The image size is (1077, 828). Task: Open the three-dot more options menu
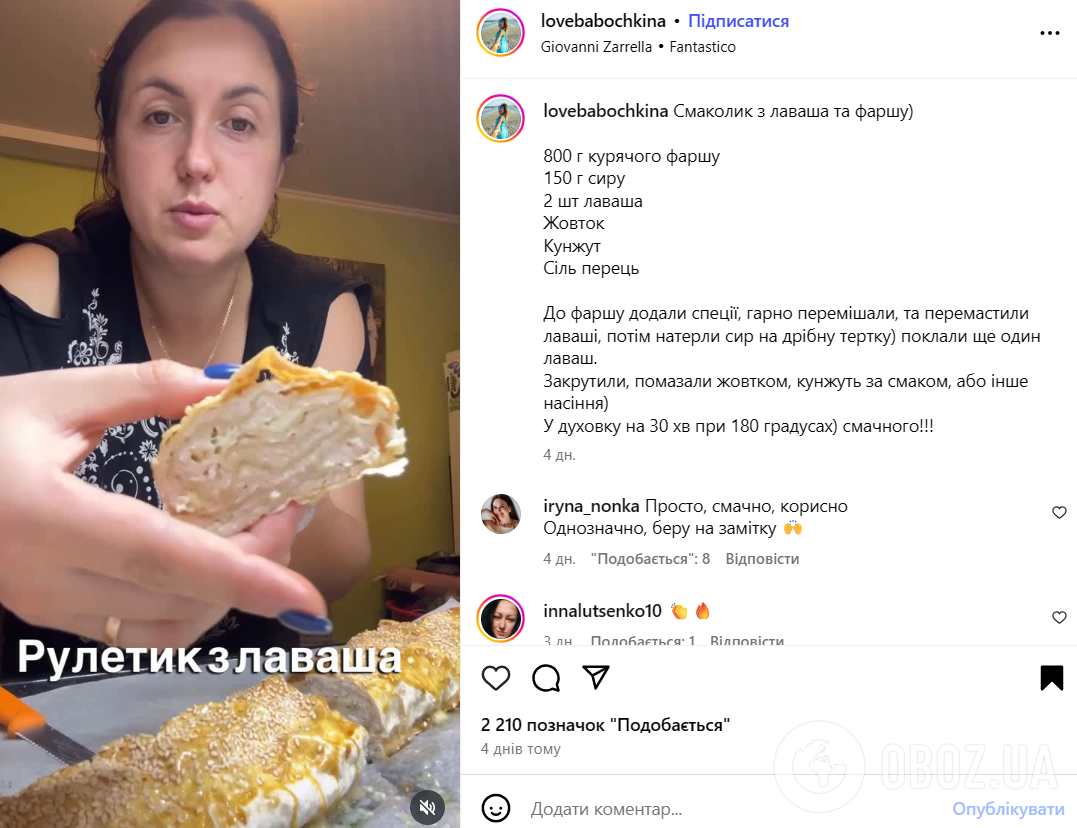(x=1049, y=33)
